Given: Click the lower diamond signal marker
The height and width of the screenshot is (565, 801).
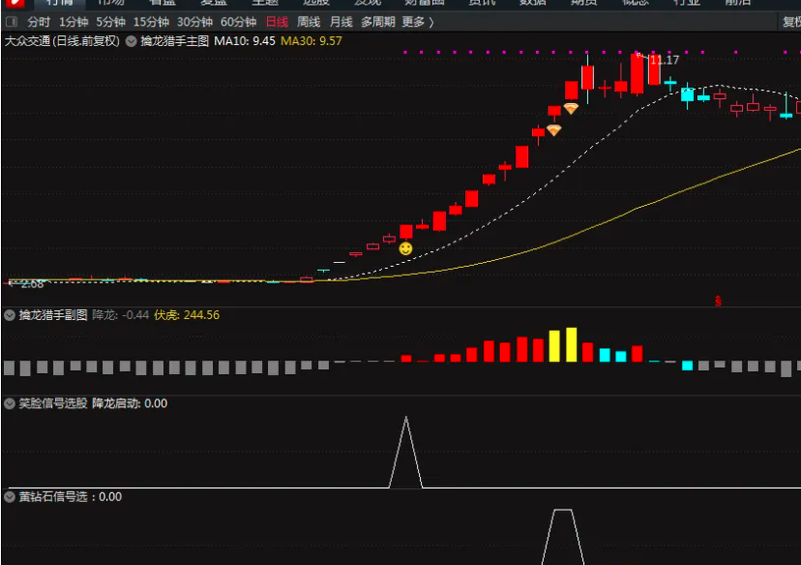Looking at the screenshot, I should pyautogui.click(x=553, y=130).
